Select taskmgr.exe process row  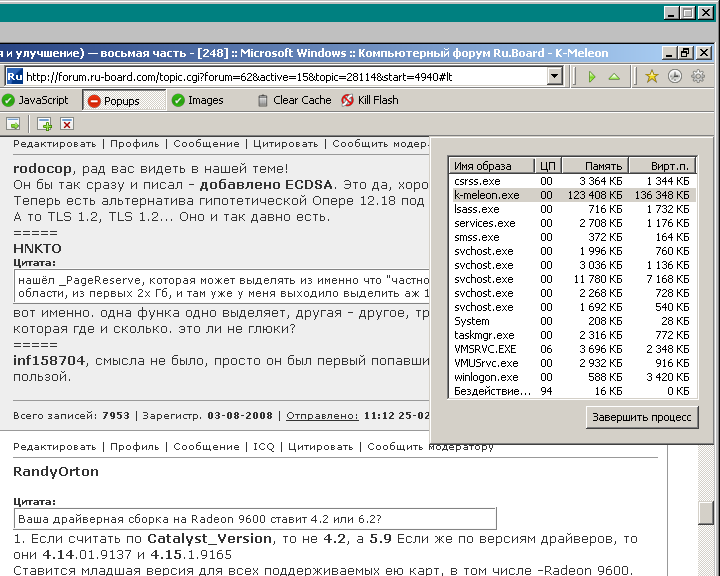click(573, 335)
